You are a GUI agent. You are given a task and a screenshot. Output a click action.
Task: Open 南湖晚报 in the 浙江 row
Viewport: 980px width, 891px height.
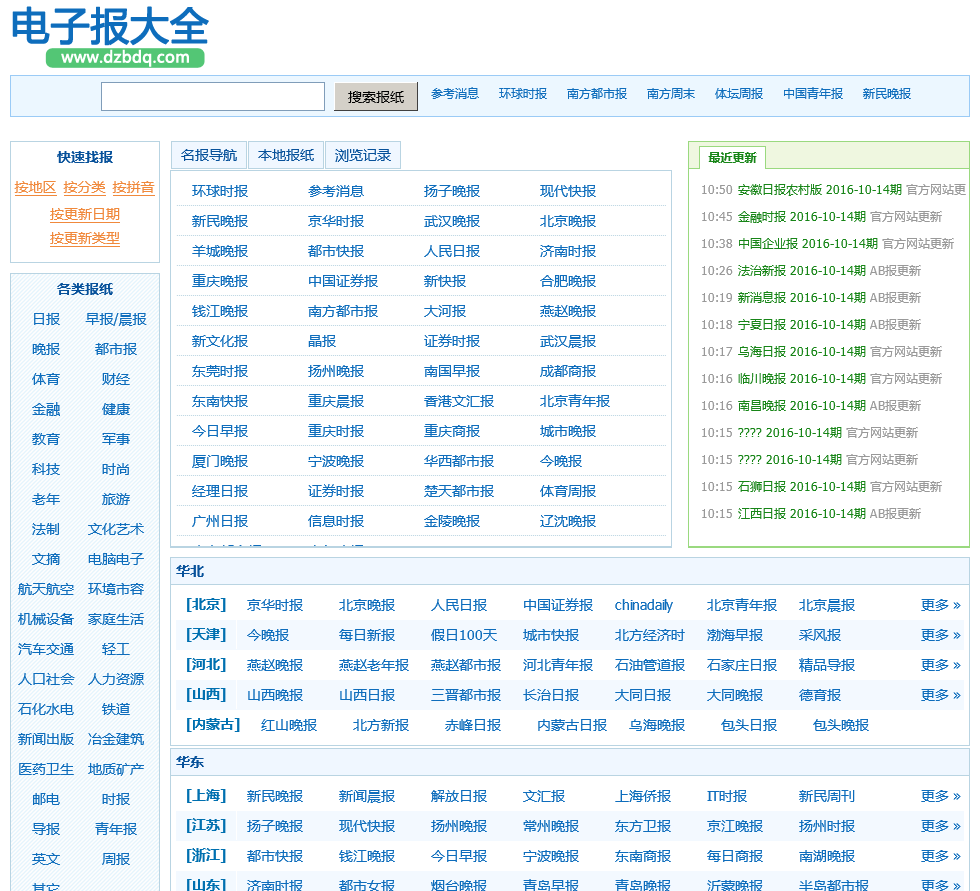tap(827, 856)
